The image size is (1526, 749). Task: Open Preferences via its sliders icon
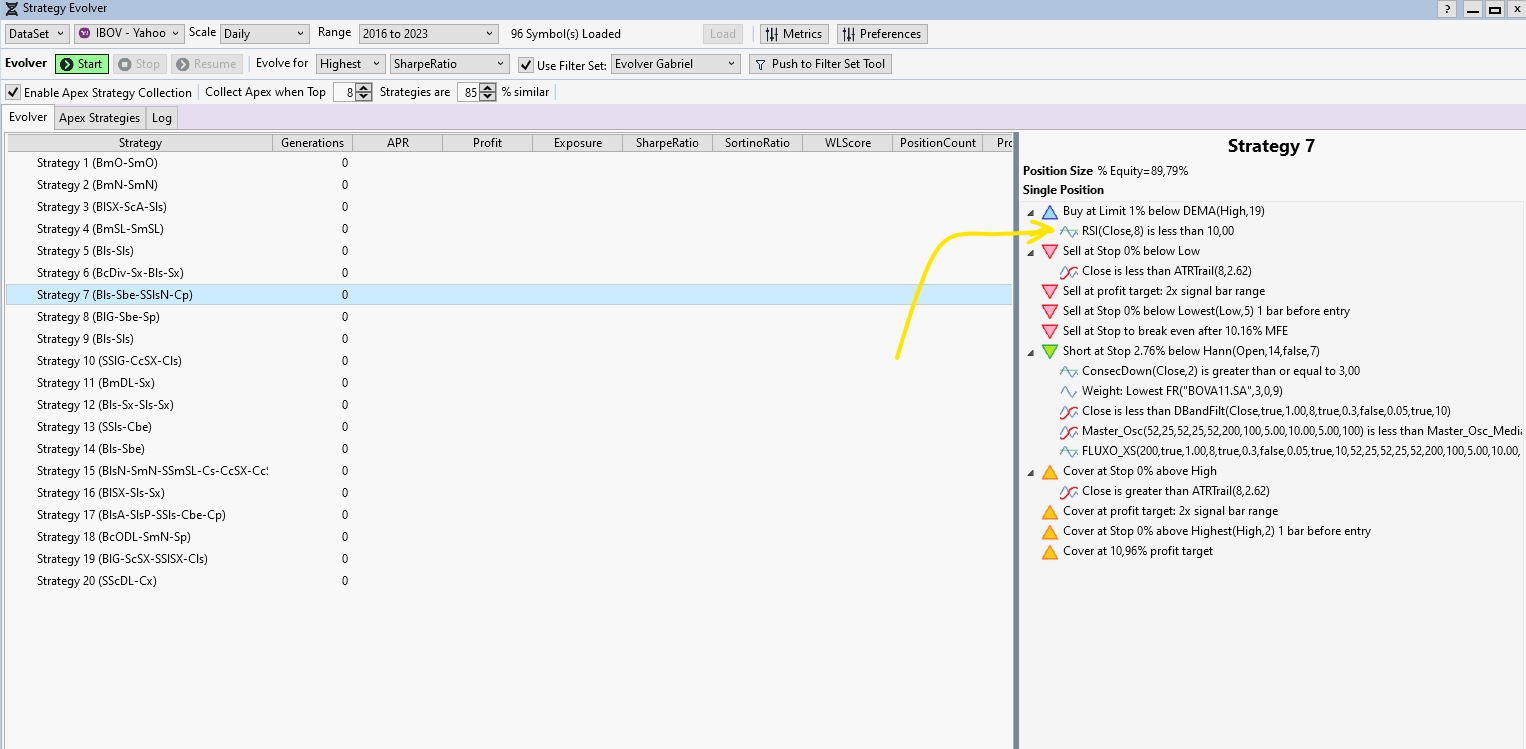coord(848,34)
